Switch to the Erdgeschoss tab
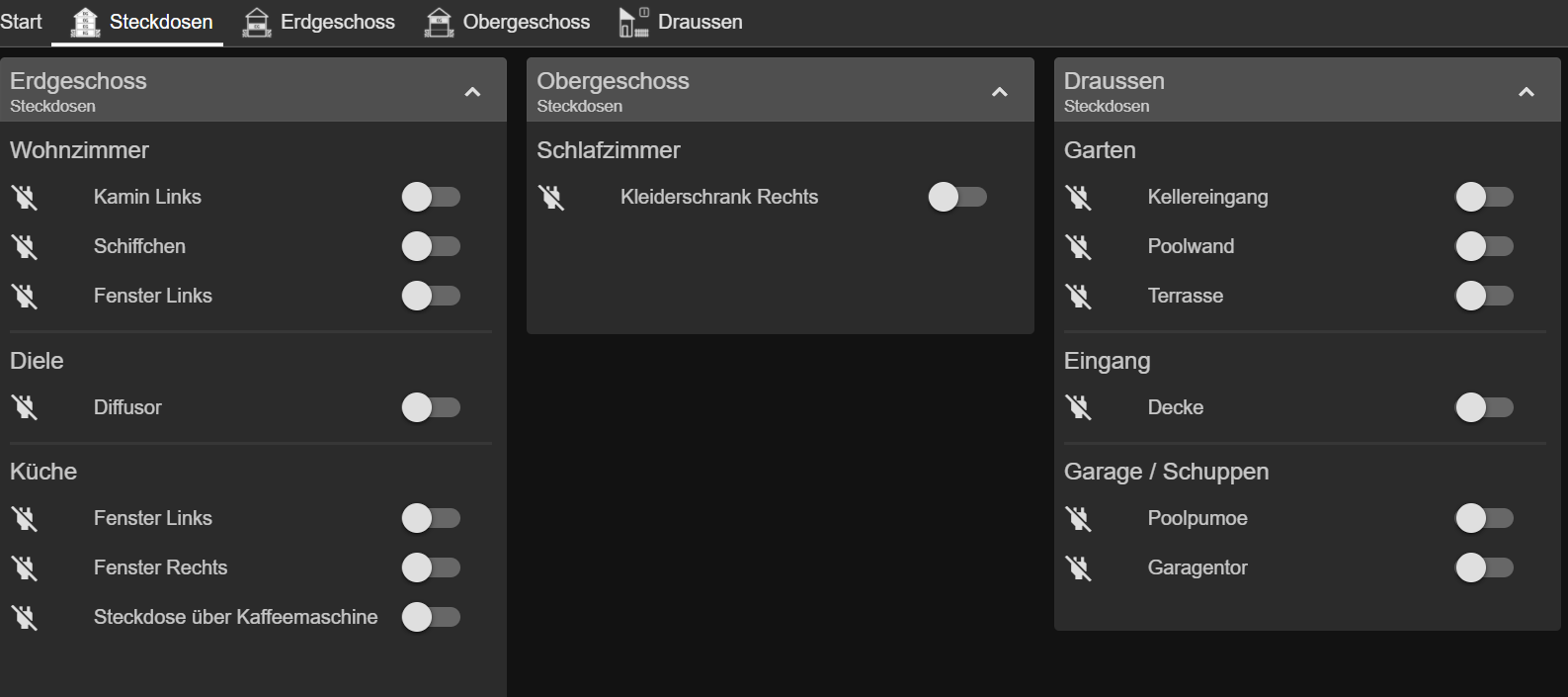This screenshot has height=697, width=1568. [319, 22]
